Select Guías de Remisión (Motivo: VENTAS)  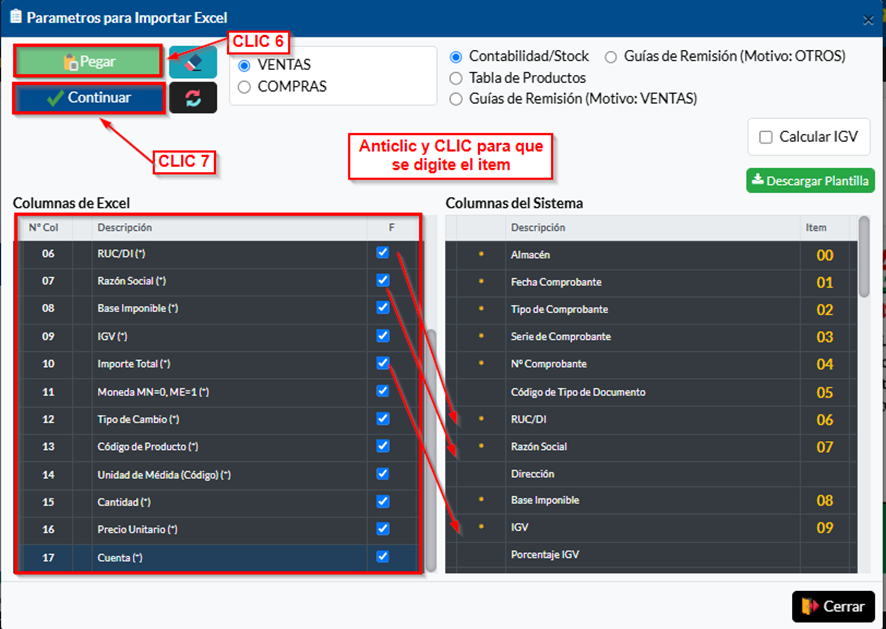[x=456, y=99]
